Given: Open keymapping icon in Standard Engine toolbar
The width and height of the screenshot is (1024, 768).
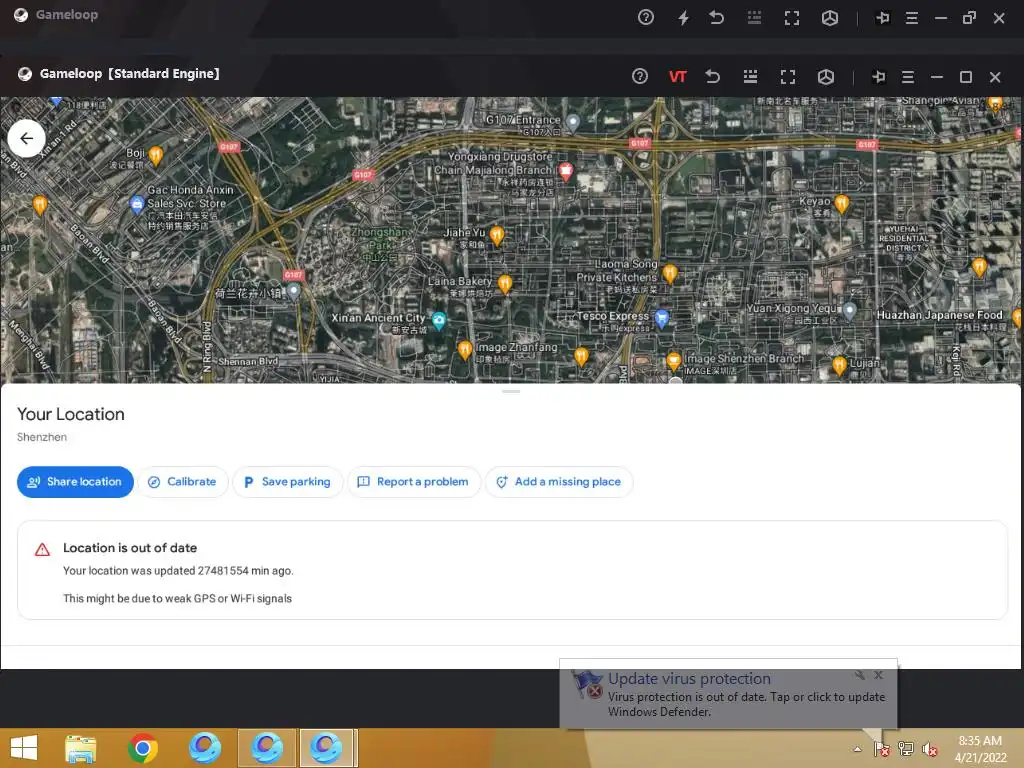Looking at the screenshot, I should tap(750, 76).
